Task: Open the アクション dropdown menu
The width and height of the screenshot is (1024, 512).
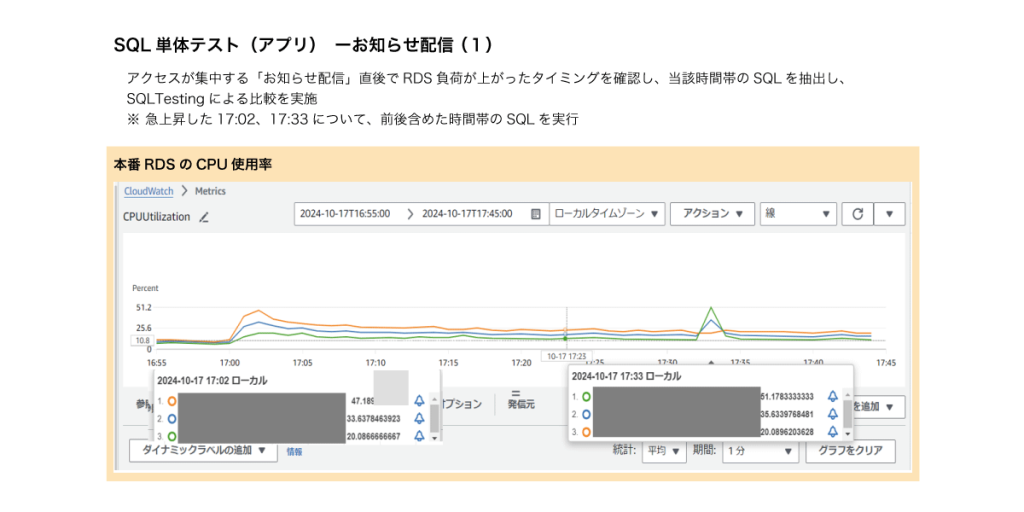Action: point(712,214)
